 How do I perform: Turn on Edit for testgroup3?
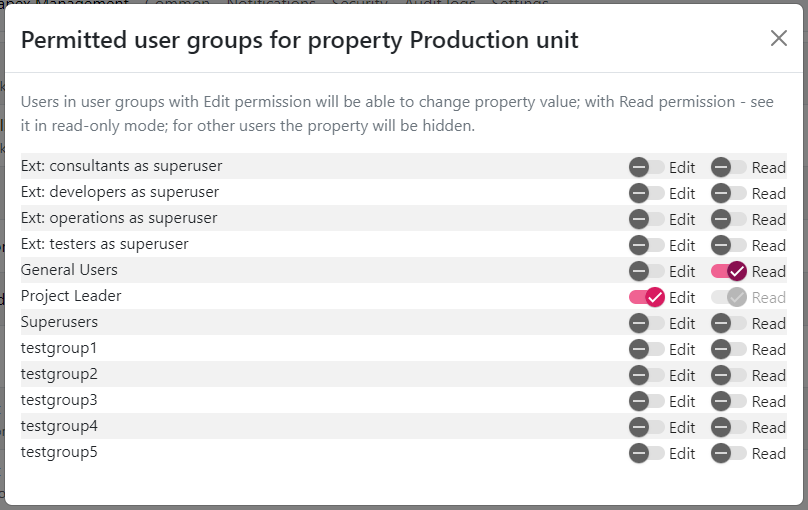(646, 401)
